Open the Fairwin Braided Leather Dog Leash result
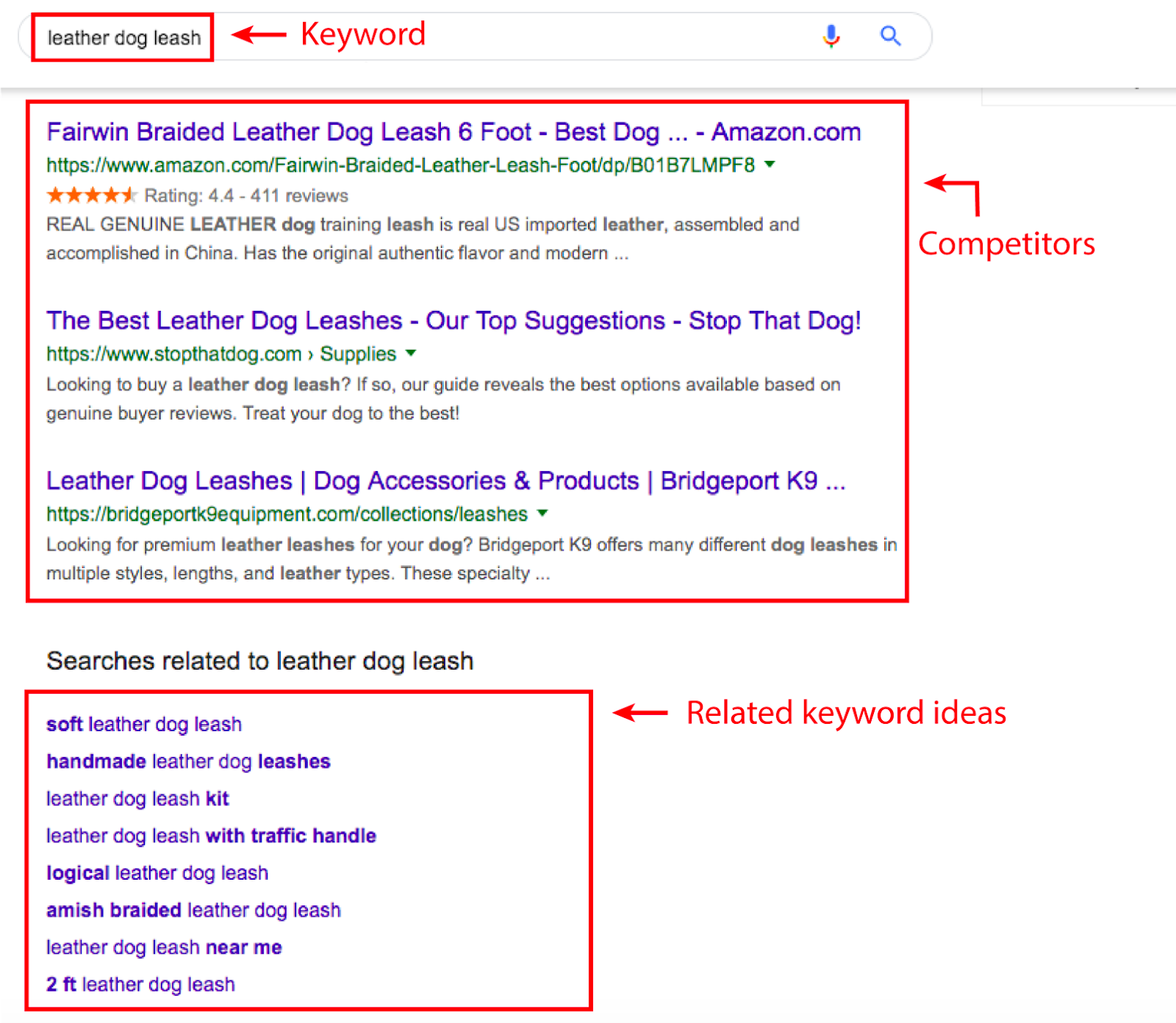Image resolution: width=1176 pixels, height=1023 pixels. click(x=453, y=132)
